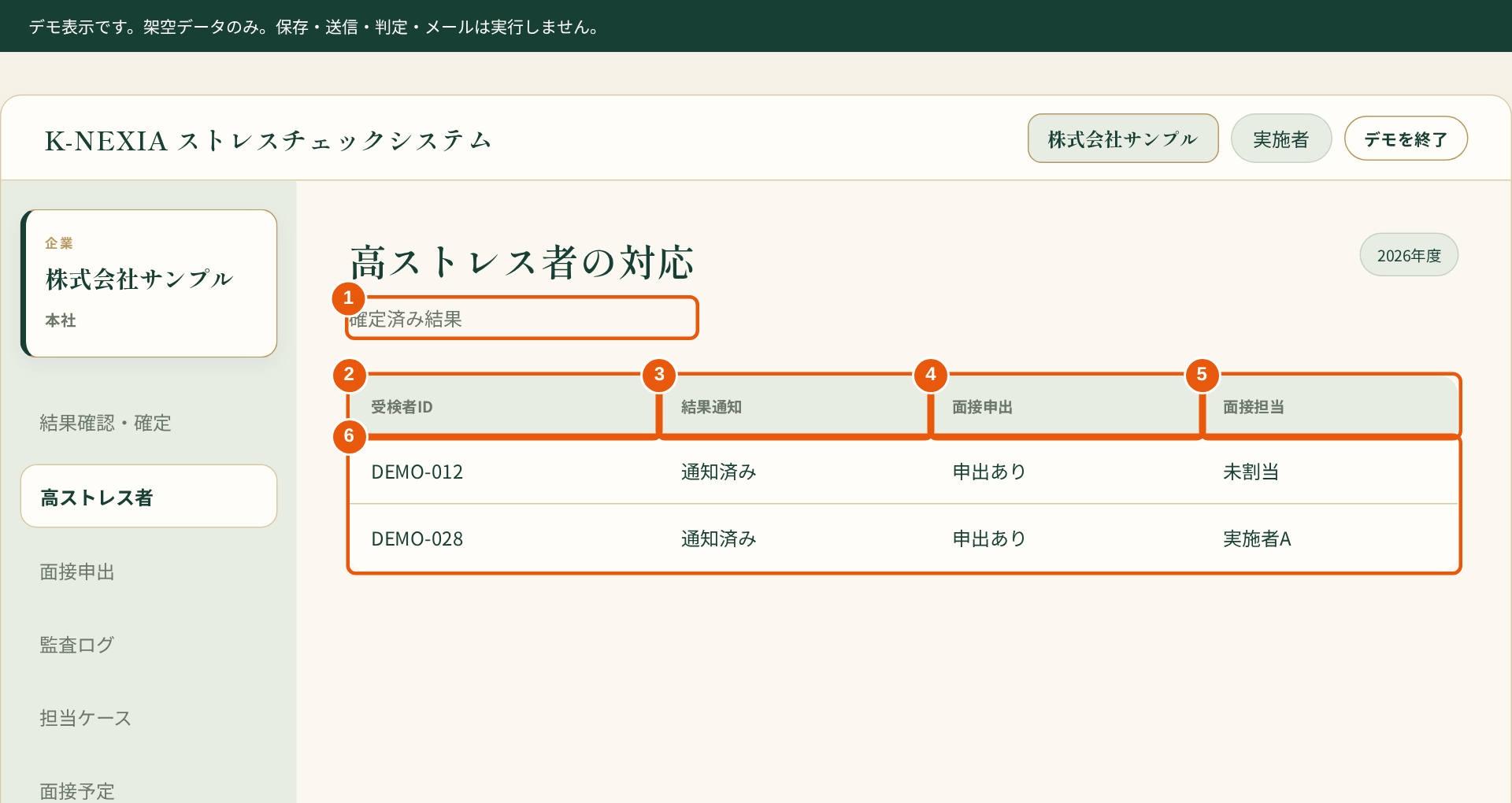The height and width of the screenshot is (803, 1512).
Task: Click the 確定済み結果 subtitle text
Action: [x=406, y=319]
